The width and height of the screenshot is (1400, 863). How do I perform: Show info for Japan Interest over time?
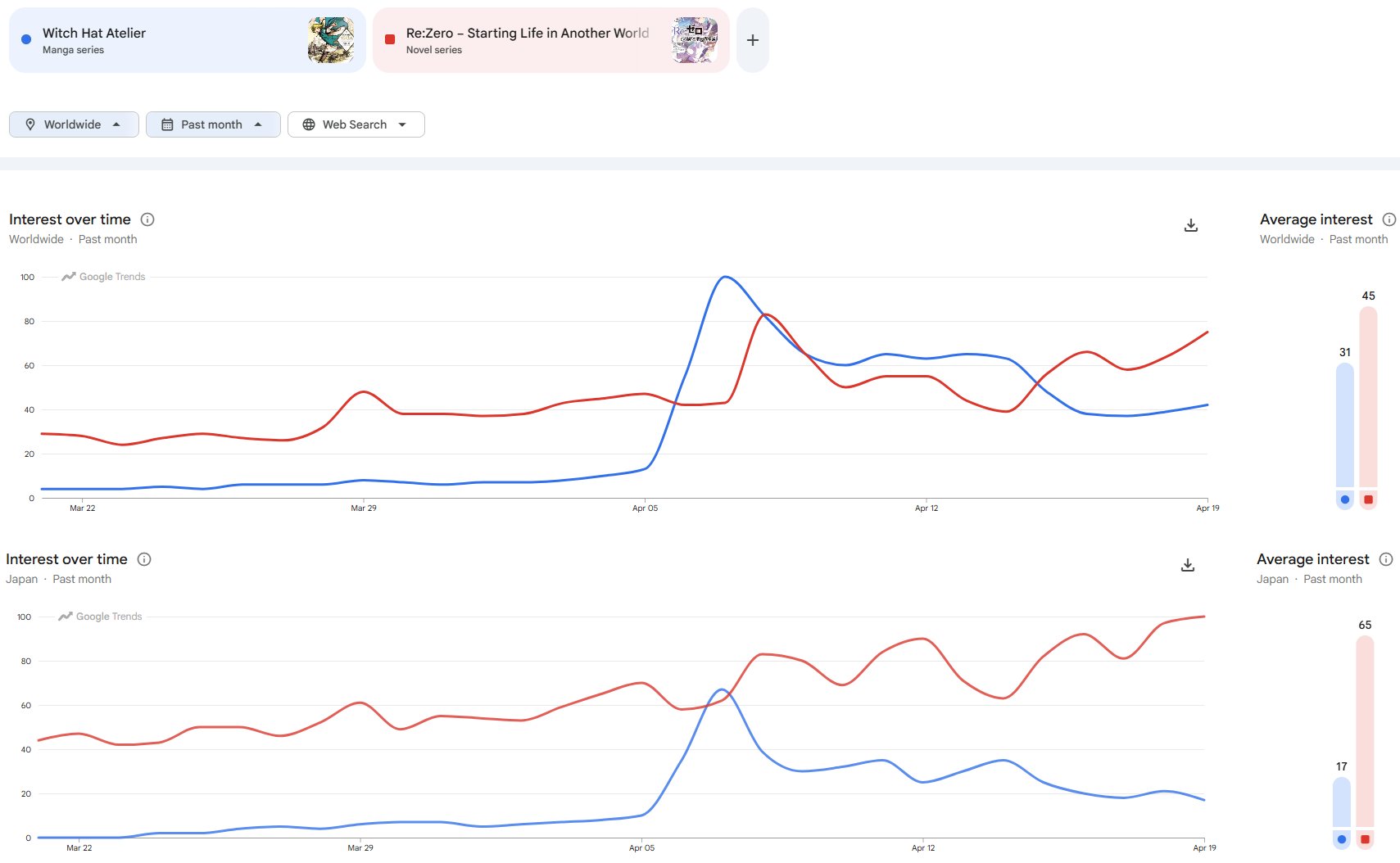pos(144,559)
